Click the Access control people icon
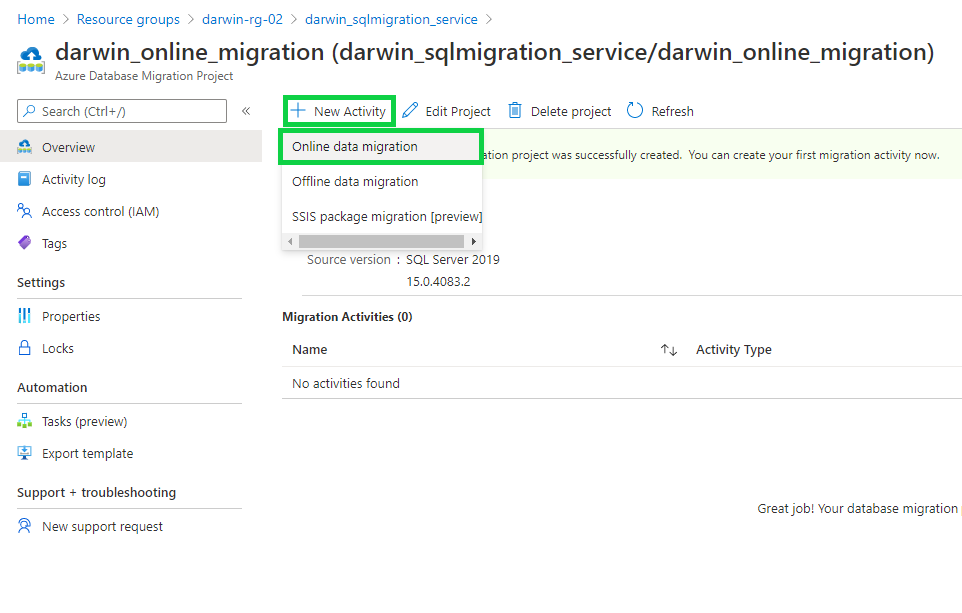The height and width of the screenshot is (613, 962). tap(25, 211)
